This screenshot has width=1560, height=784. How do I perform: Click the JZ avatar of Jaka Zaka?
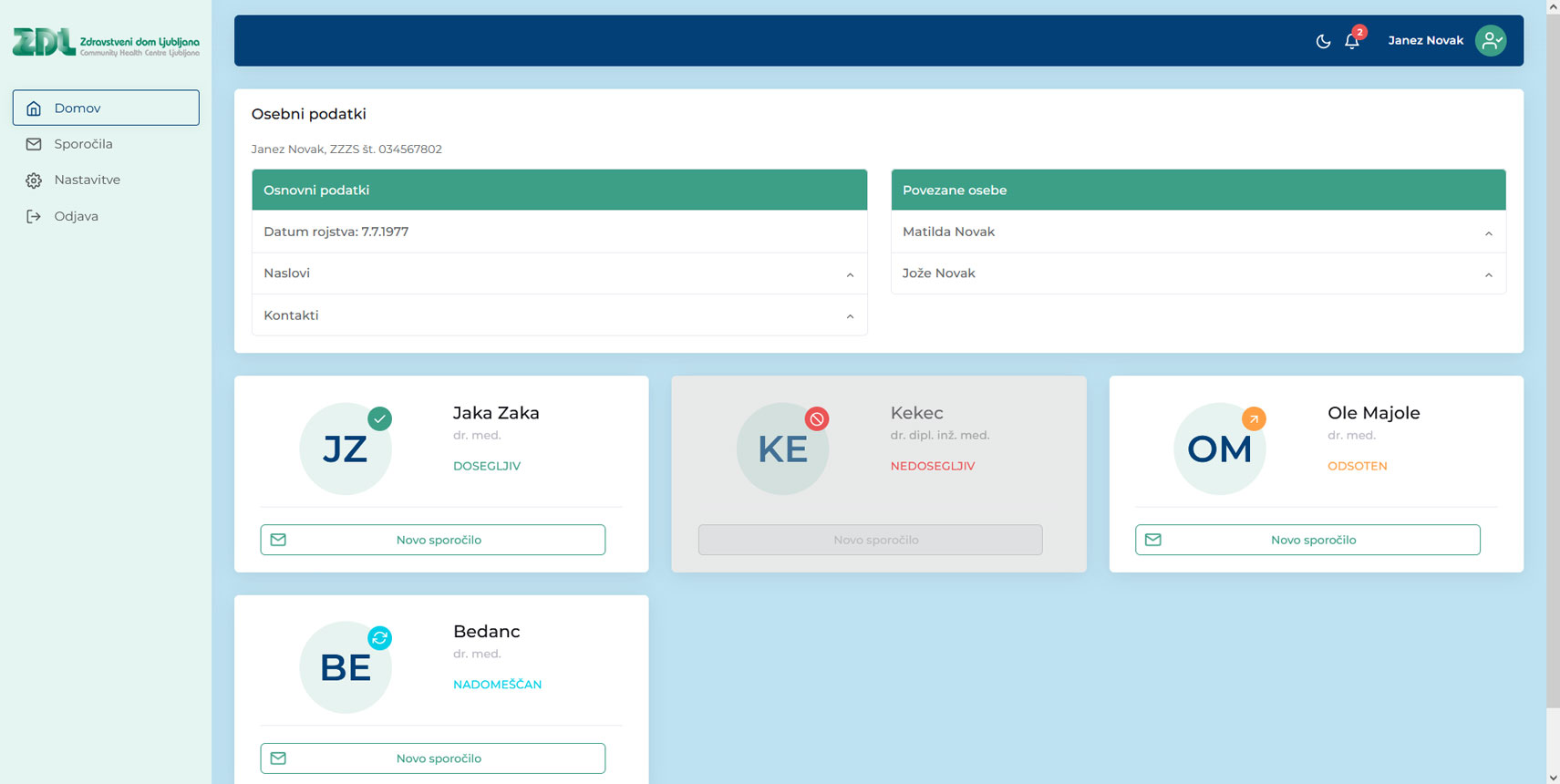[x=346, y=449]
